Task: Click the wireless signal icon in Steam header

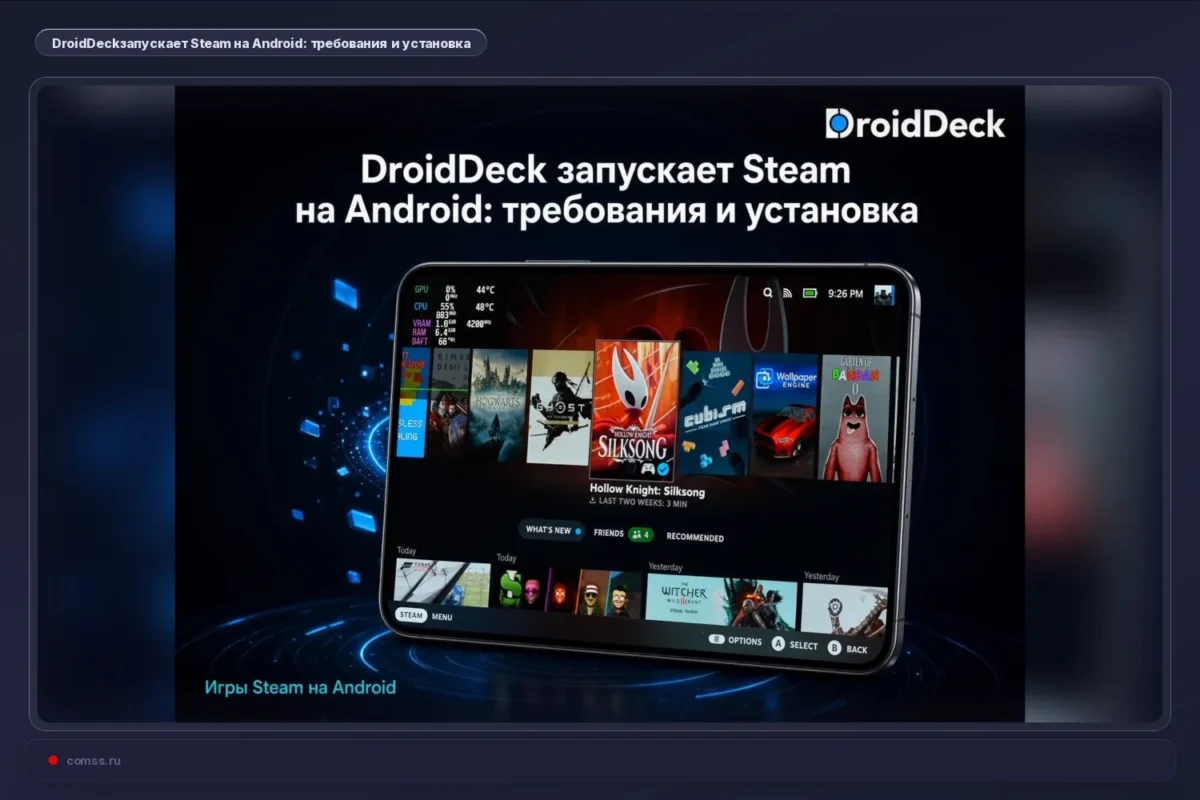Action: pos(787,293)
